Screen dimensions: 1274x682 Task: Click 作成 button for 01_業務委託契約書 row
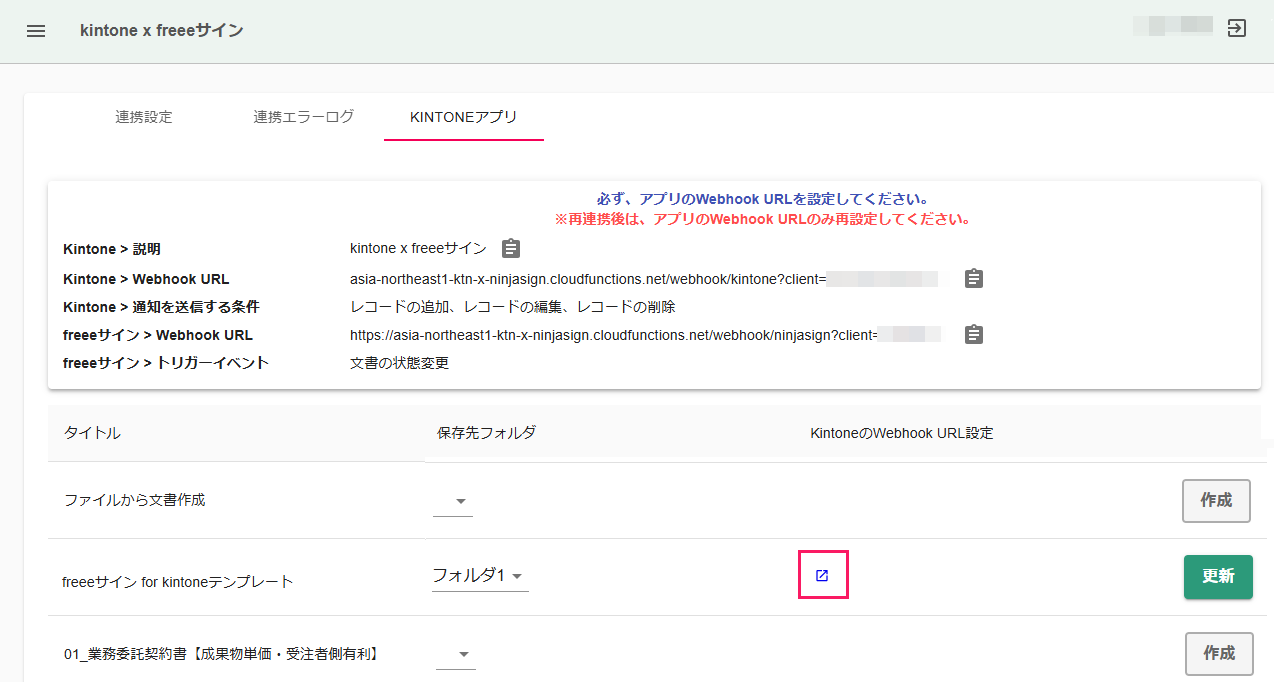1219,653
